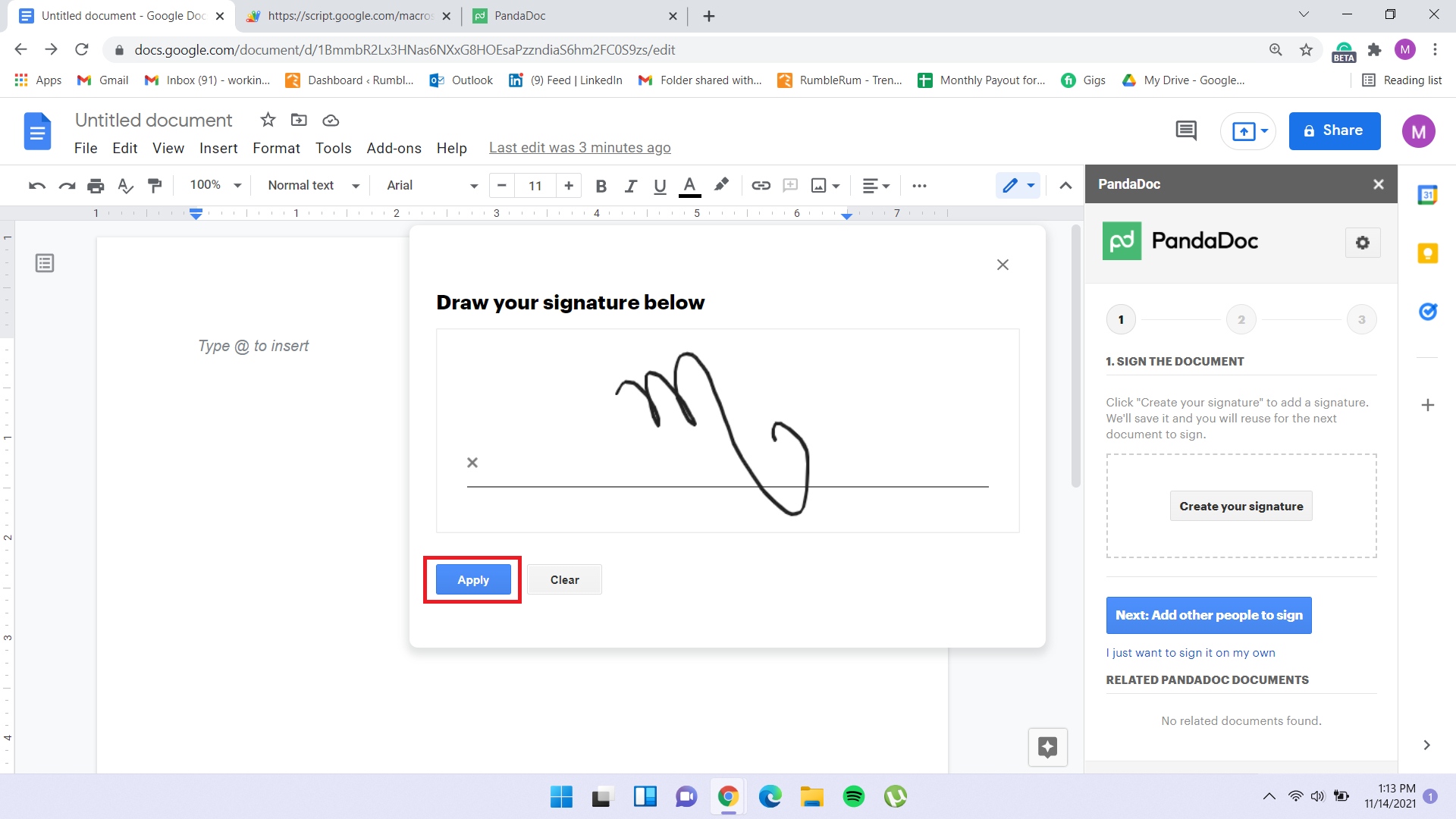Click the Explore button at bottom right
Screen dimensions: 1456x819
click(x=1048, y=748)
